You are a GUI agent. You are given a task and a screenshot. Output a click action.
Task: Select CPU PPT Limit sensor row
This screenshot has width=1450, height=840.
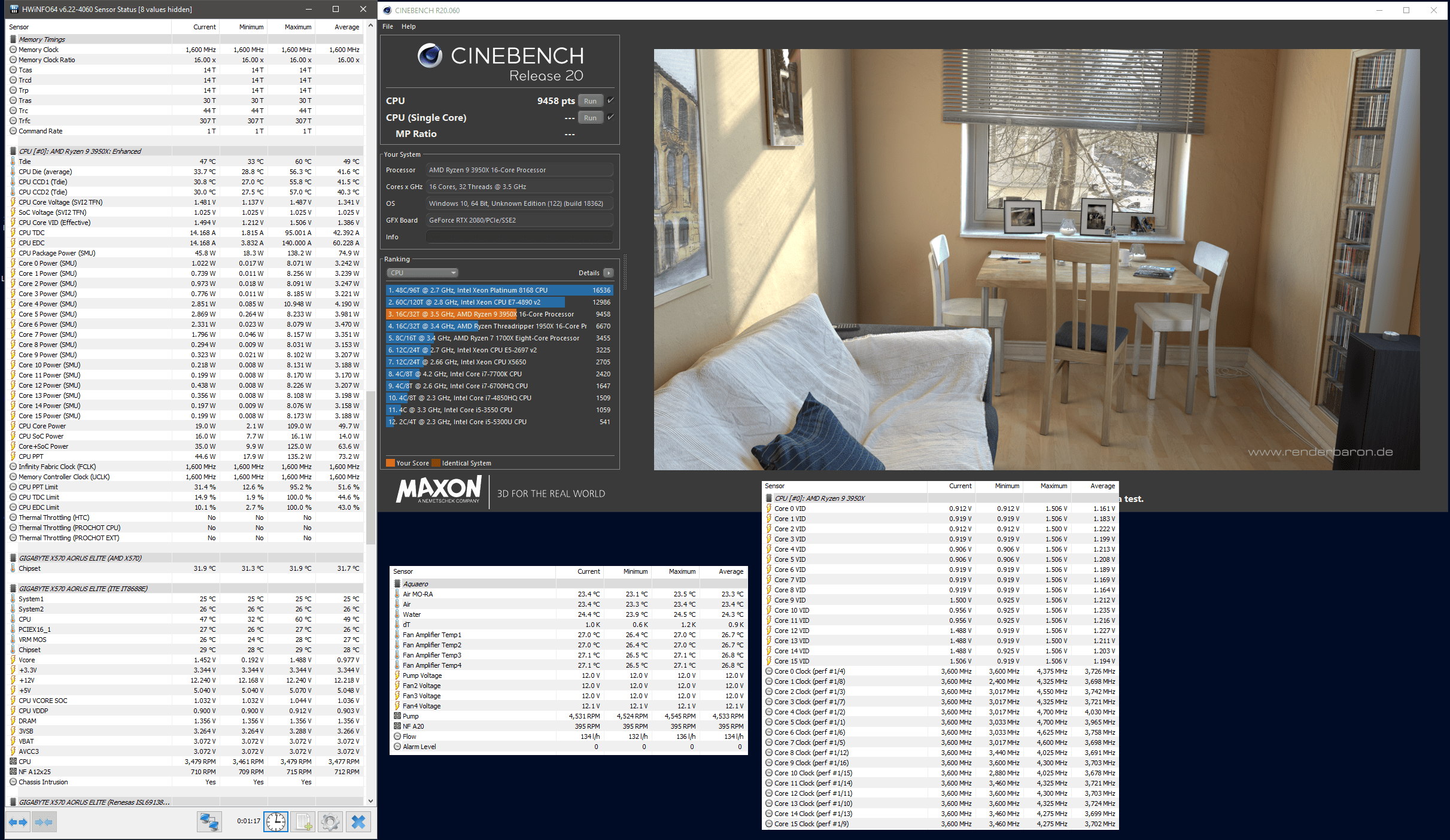pos(184,487)
